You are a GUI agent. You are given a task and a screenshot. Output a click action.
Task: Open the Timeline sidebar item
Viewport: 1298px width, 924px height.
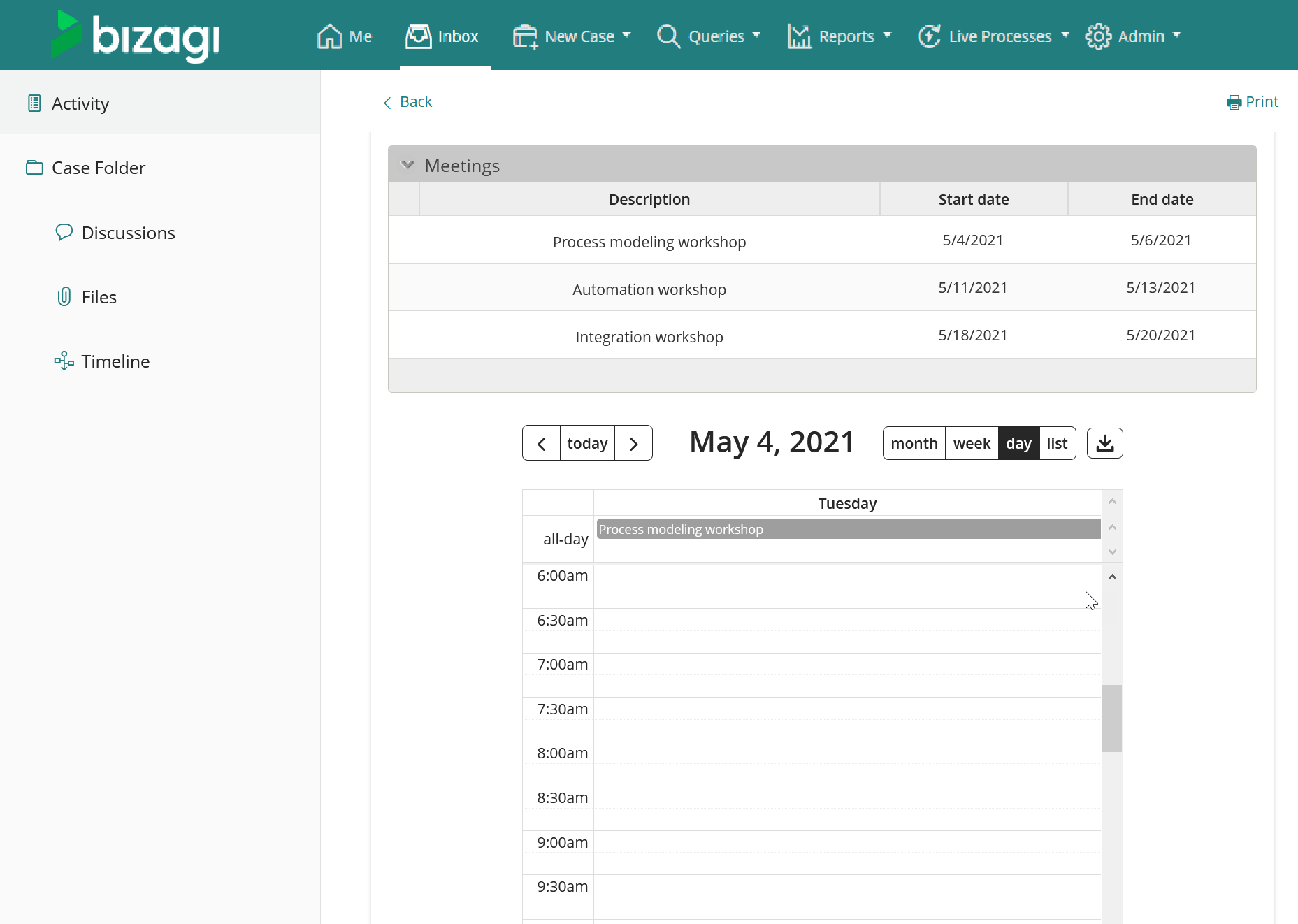tap(115, 361)
